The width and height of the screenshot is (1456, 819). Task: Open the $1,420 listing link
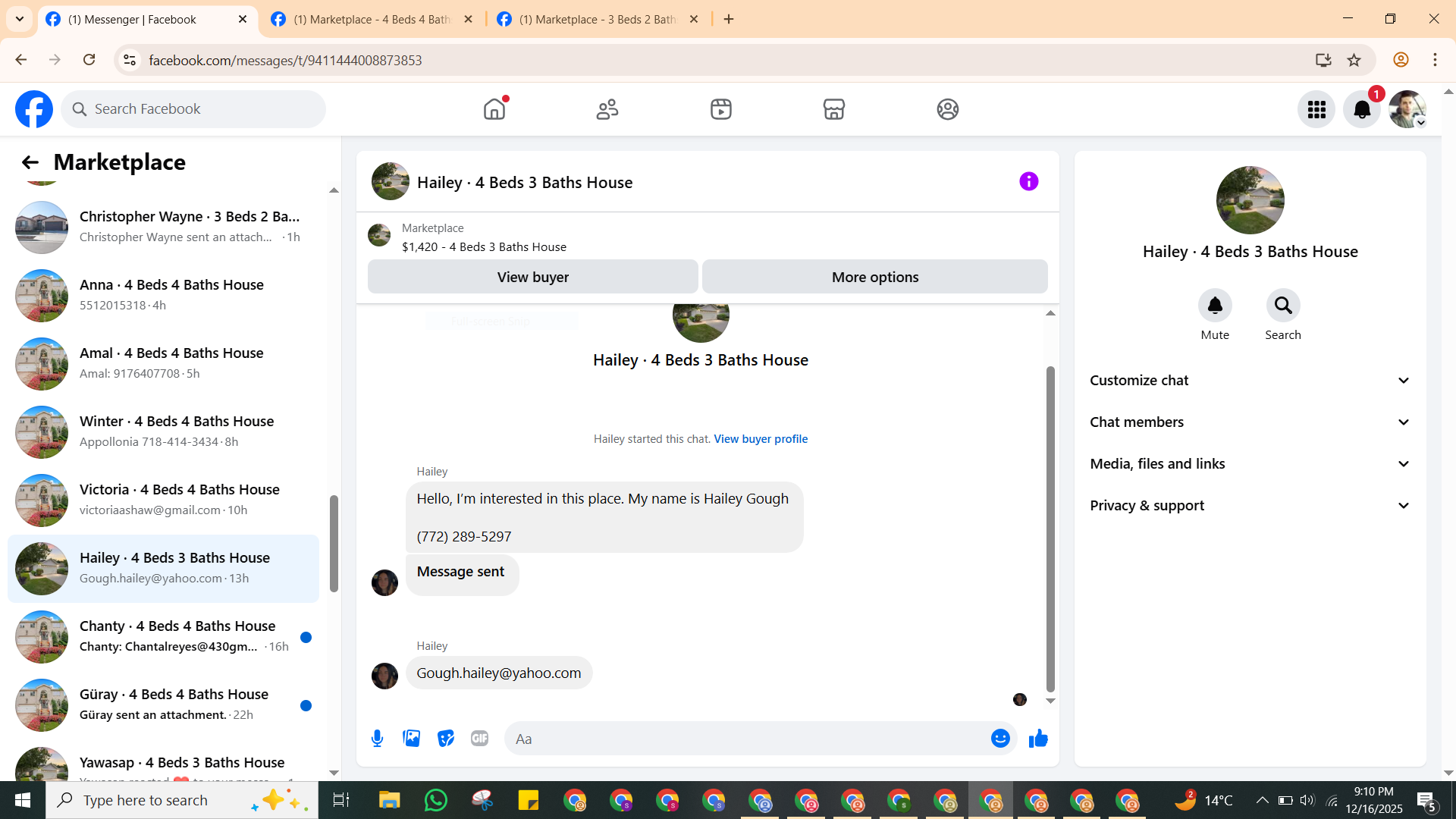pos(484,247)
